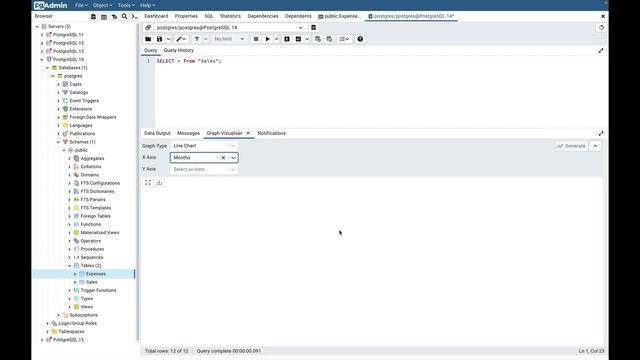640x360 pixels.
Task: Open query tool Help question mark icon
Action: point(360,39)
